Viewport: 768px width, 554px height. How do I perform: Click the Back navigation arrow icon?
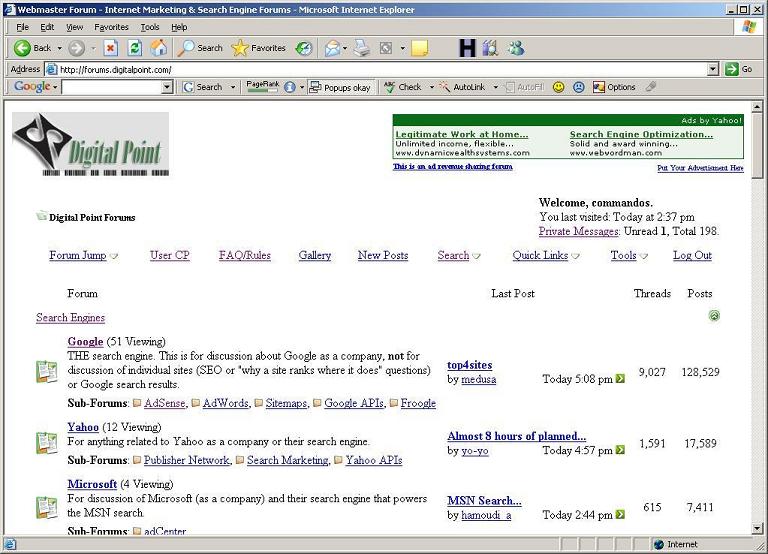[22, 48]
